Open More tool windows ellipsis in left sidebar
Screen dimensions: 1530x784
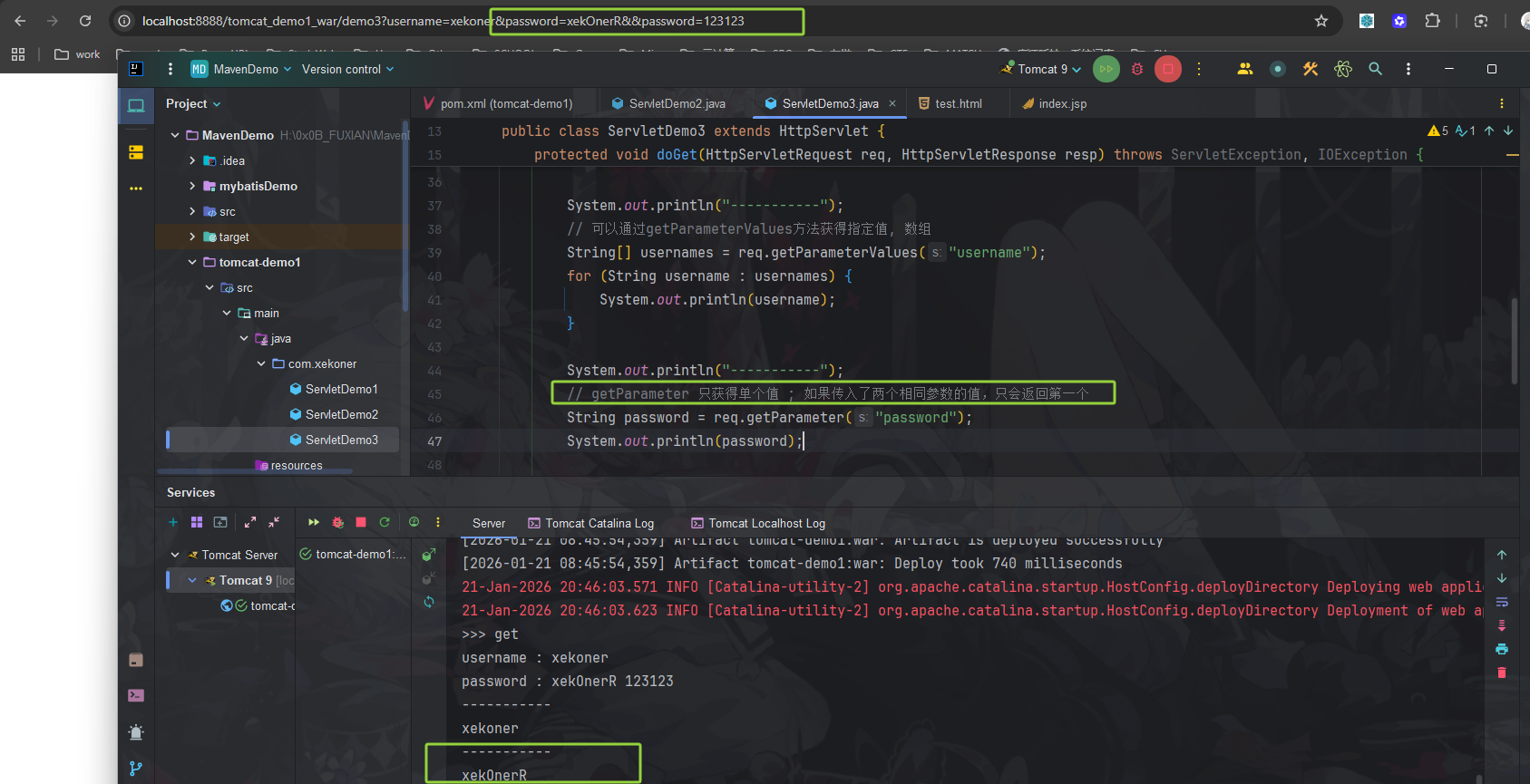tap(136, 189)
